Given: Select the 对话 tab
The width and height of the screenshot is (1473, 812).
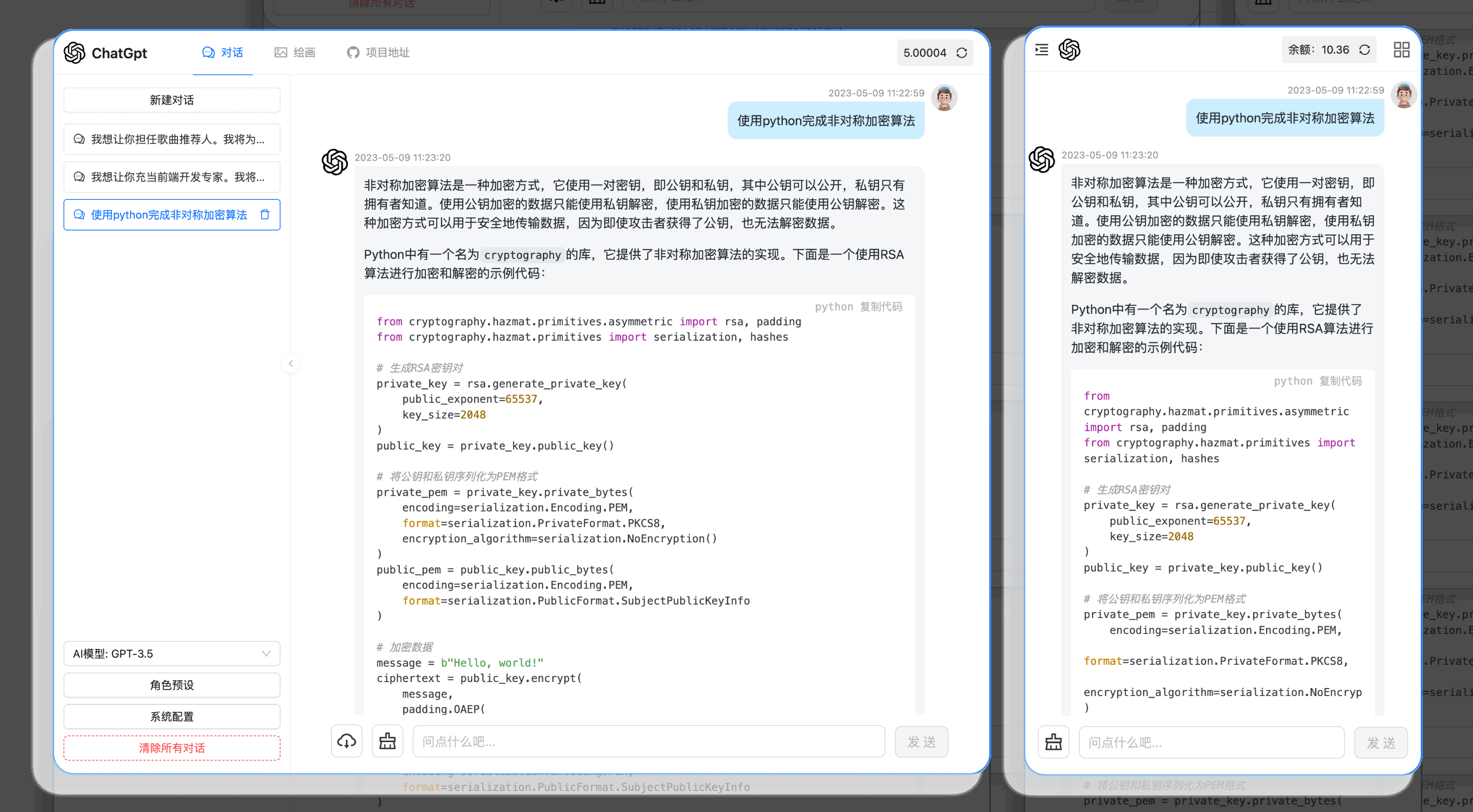Looking at the screenshot, I should (222, 53).
